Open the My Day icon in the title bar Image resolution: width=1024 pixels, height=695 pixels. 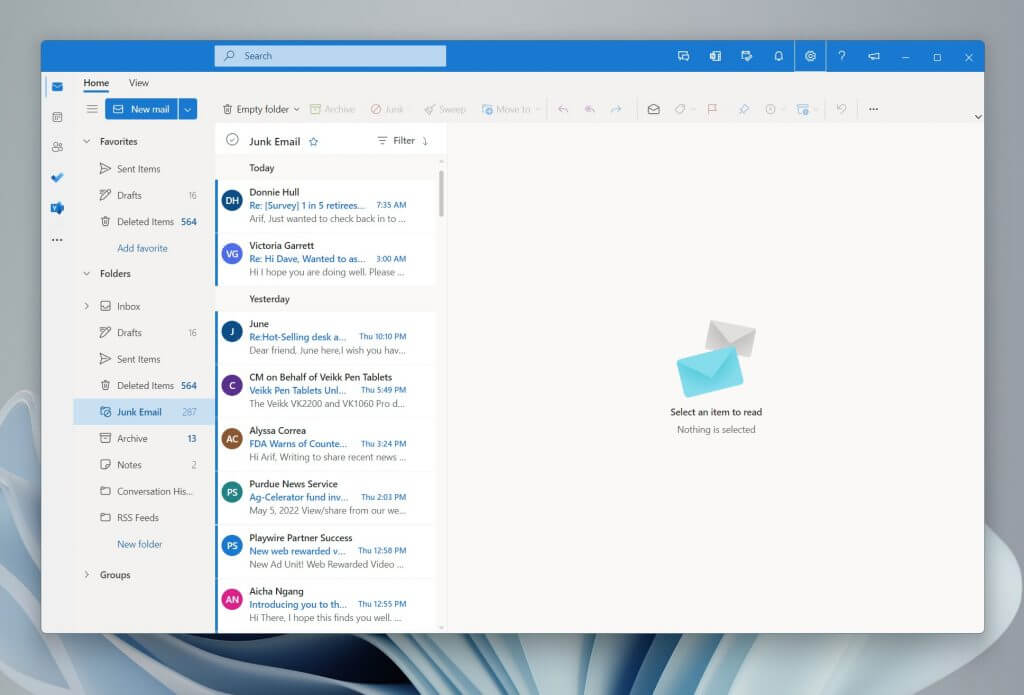[x=746, y=56]
